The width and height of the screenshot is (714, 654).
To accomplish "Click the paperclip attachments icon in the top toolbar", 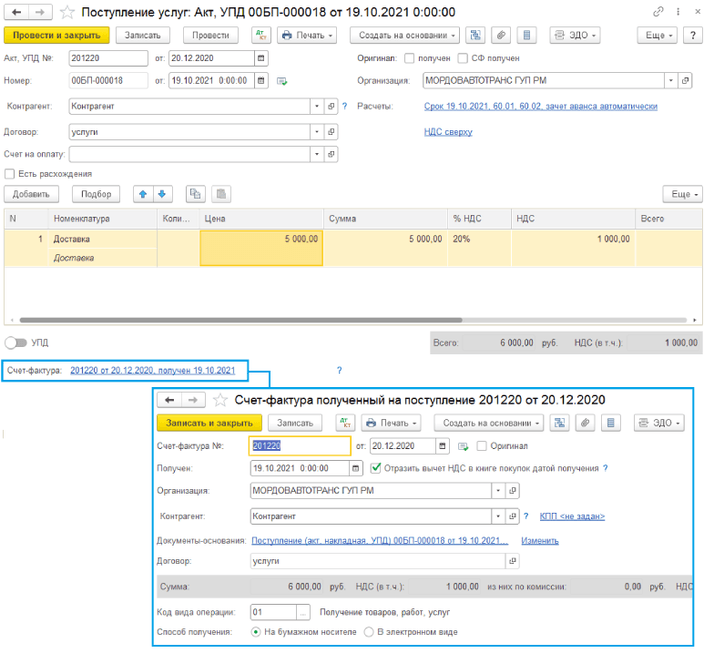I will pos(503,35).
